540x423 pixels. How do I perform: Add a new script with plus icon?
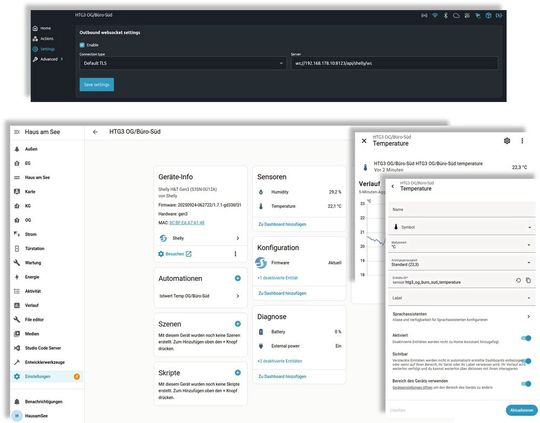[238, 373]
